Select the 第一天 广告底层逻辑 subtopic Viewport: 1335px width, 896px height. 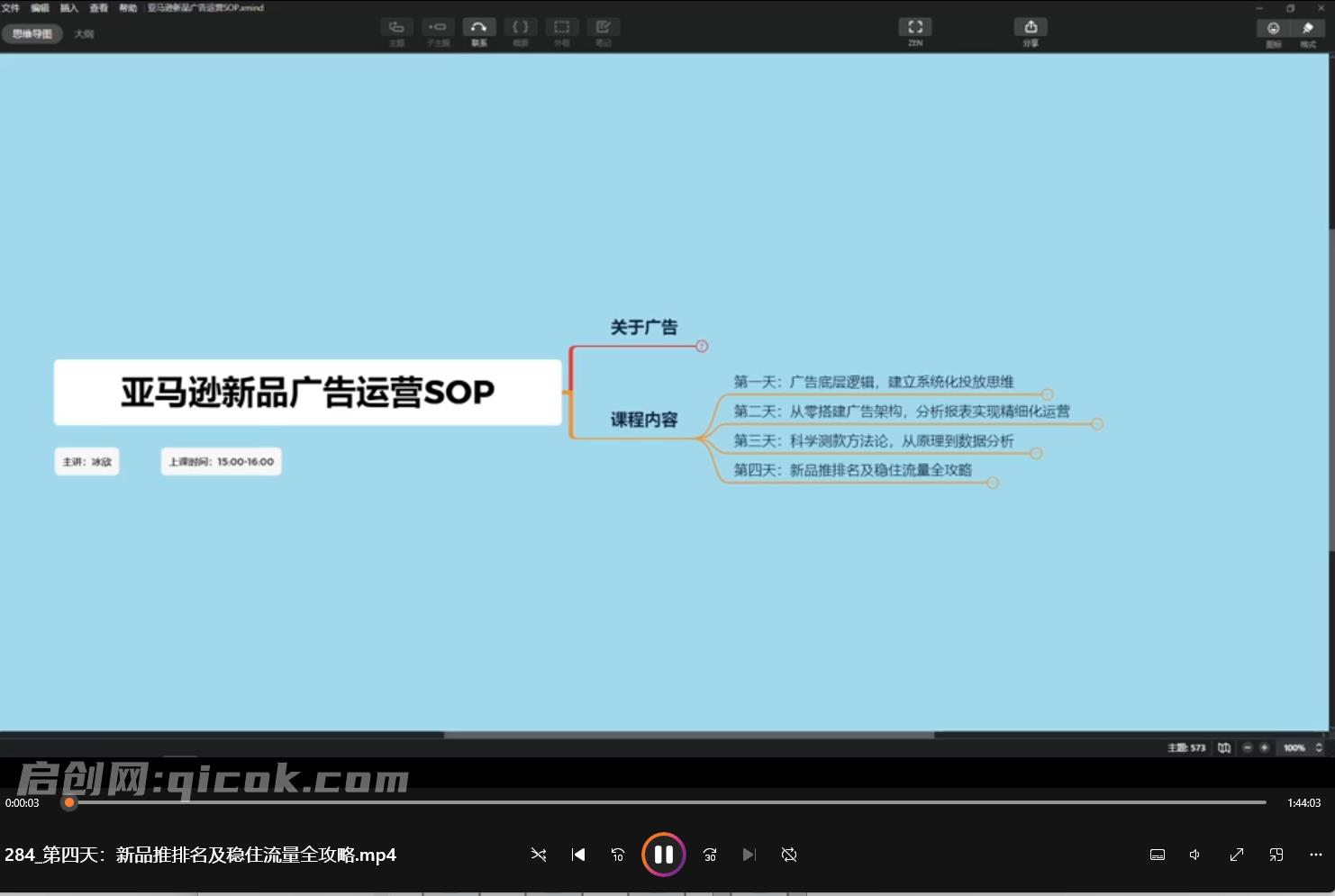(x=874, y=382)
